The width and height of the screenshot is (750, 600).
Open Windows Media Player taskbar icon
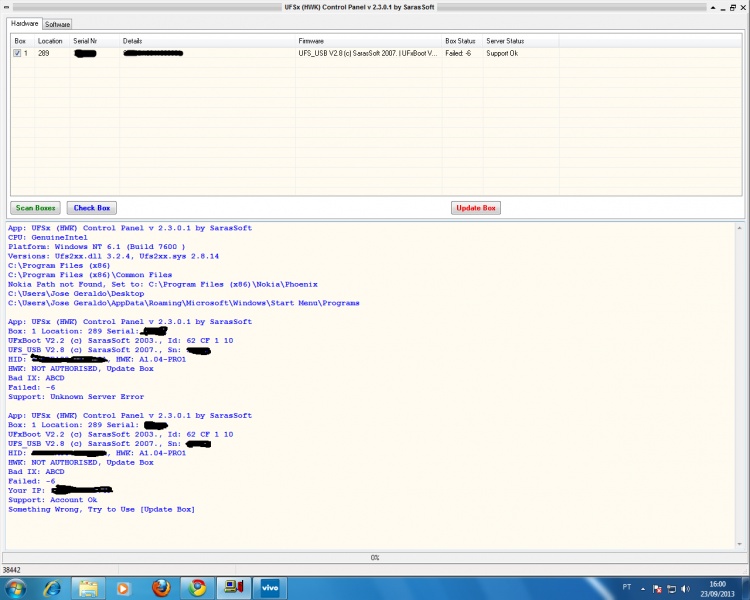click(123, 588)
